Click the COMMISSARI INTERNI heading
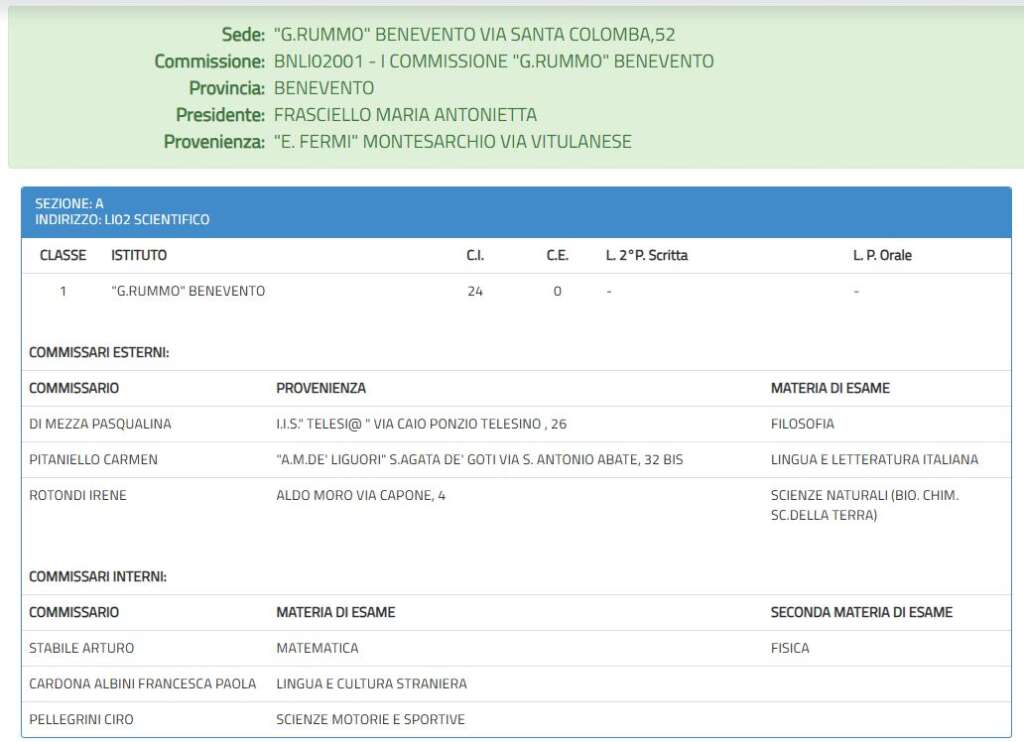Image resolution: width=1024 pixels, height=742 pixels. [97, 577]
